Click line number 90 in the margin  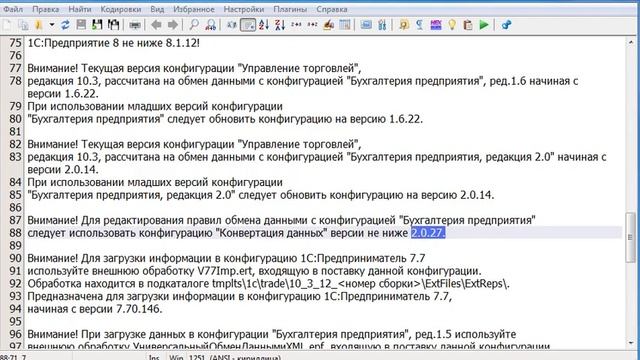[16, 258]
